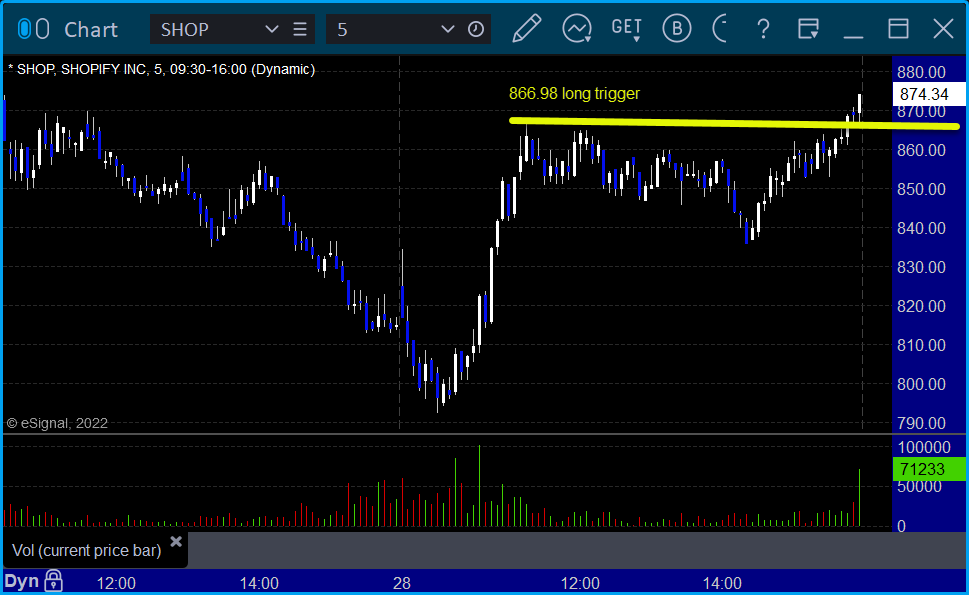Select the yellow long trigger line

734,124
